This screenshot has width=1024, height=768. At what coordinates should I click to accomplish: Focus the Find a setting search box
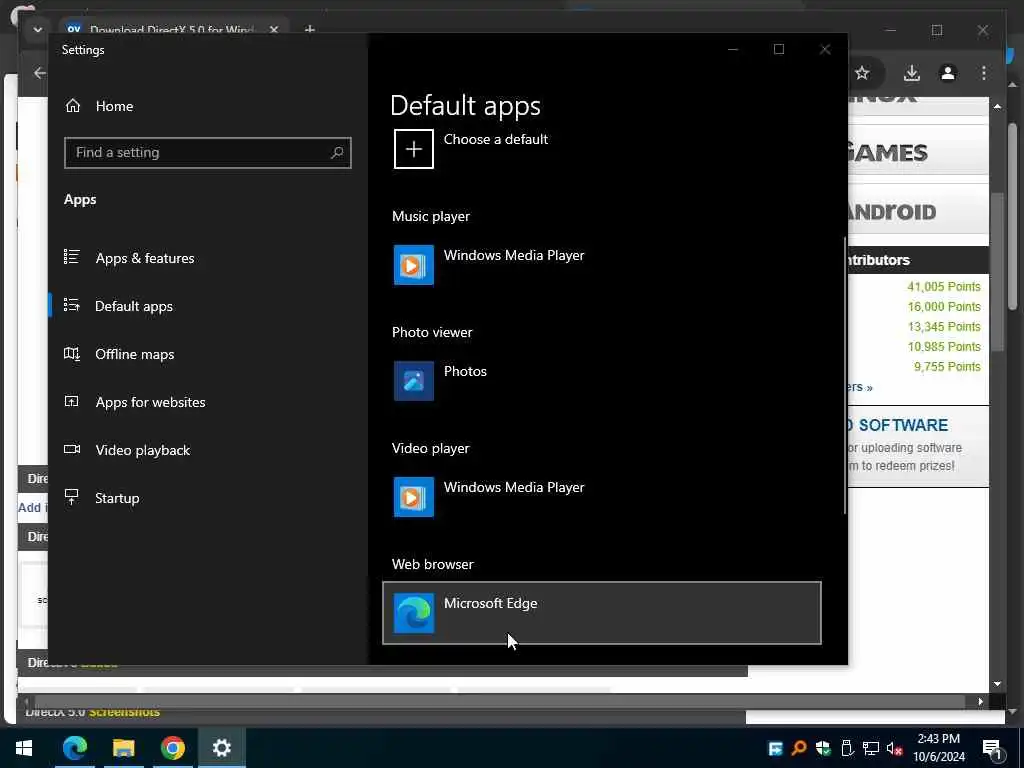(x=208, y=153)
